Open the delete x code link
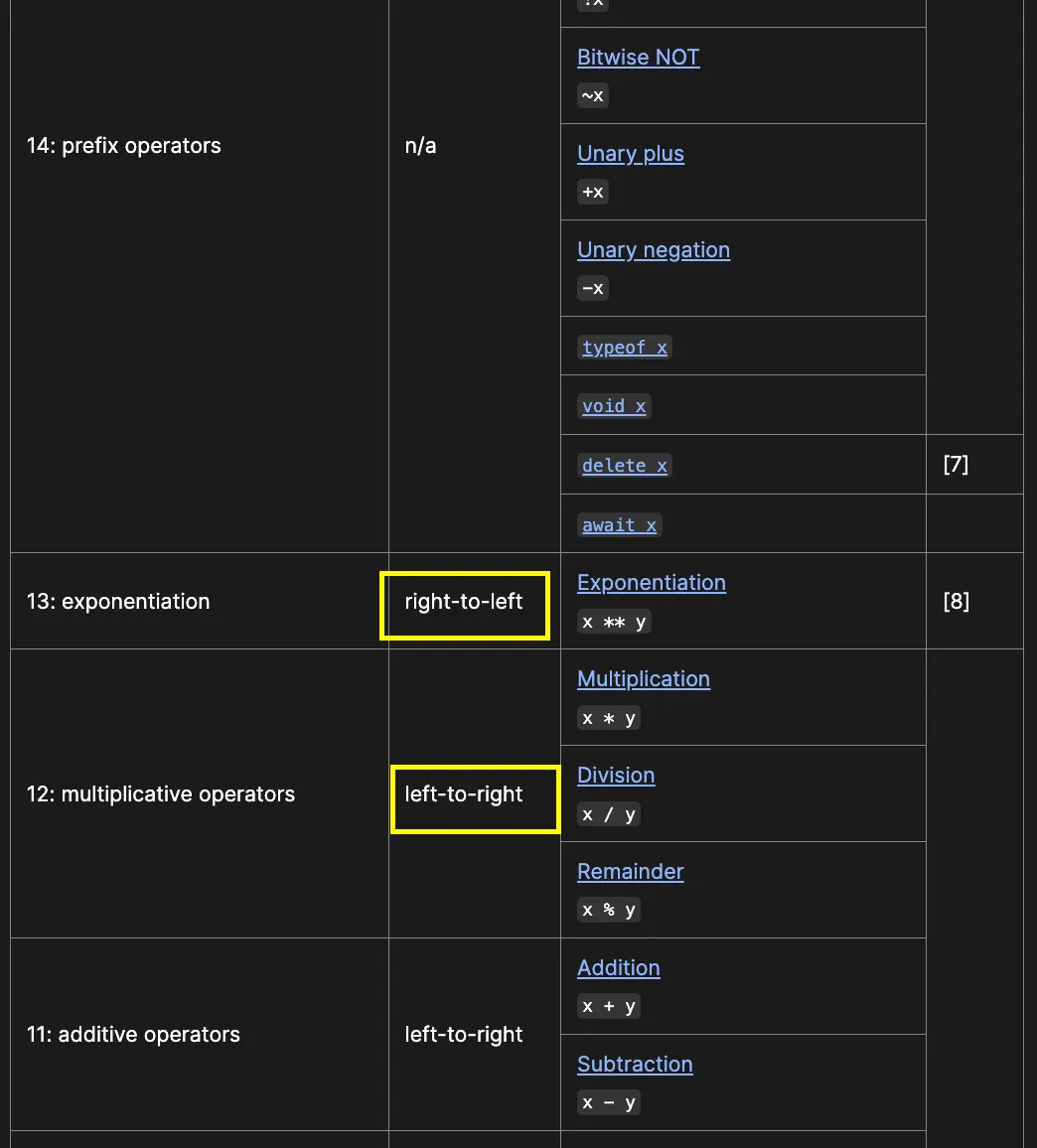This screenshot has height=1148, width=1037. click(625, 465)
